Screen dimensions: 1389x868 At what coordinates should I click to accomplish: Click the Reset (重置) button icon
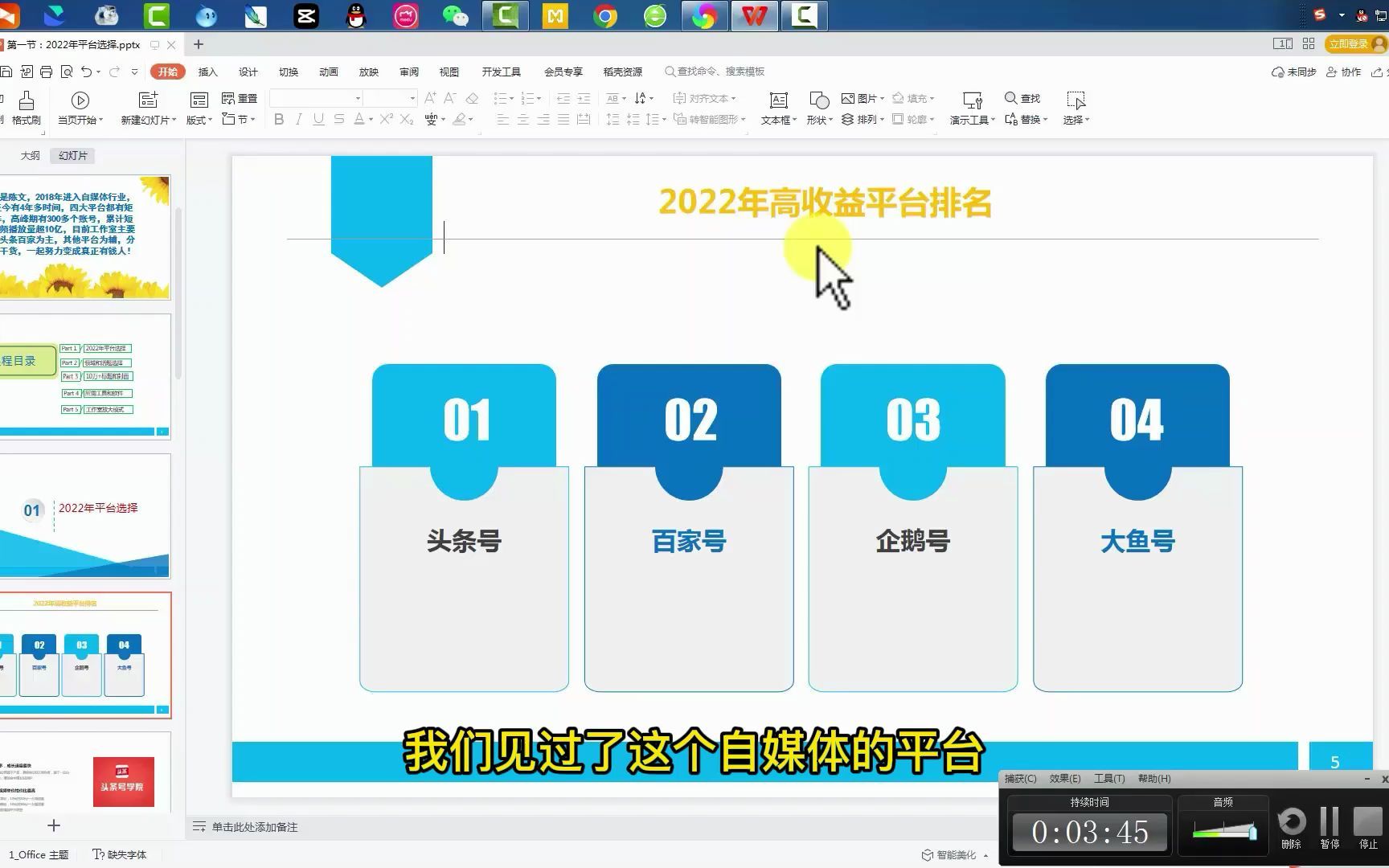tap(228, 98)
